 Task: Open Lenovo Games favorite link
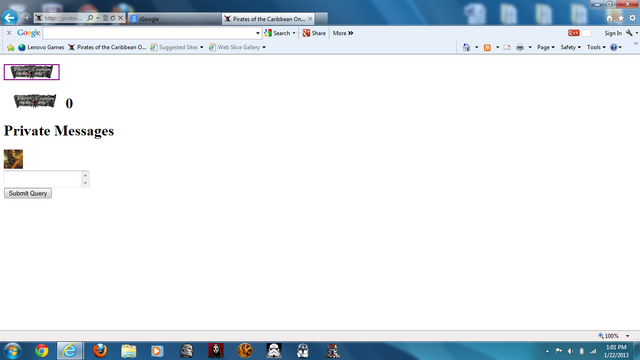[41, 47]
